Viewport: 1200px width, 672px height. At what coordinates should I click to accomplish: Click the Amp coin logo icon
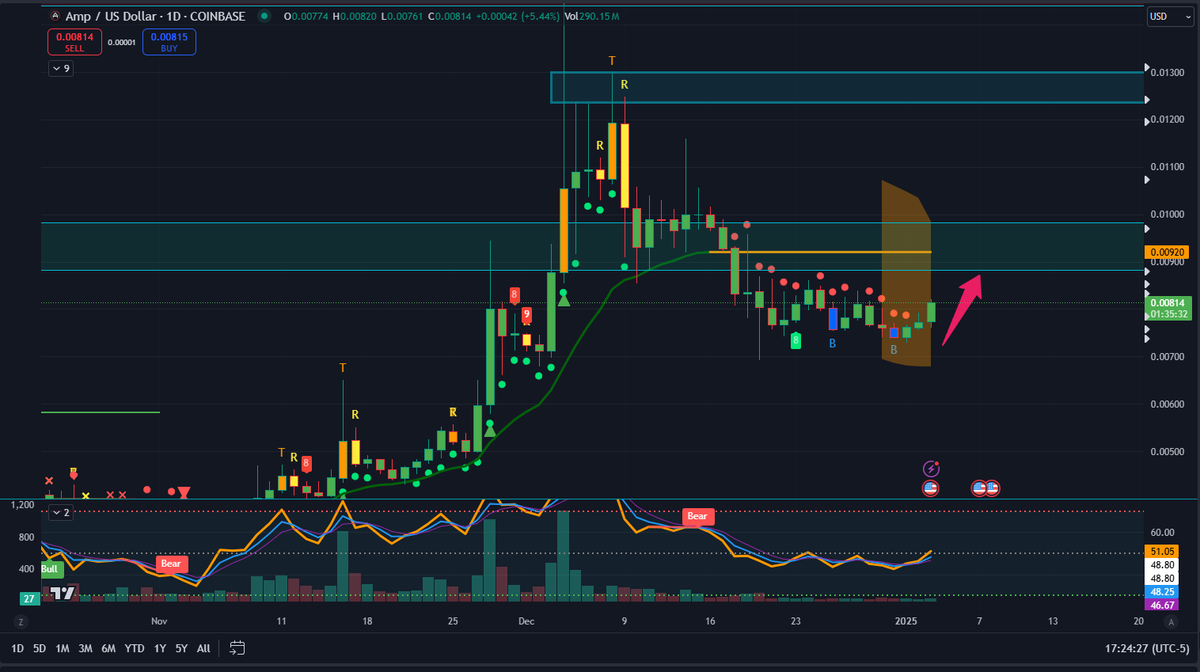(55, 17)
